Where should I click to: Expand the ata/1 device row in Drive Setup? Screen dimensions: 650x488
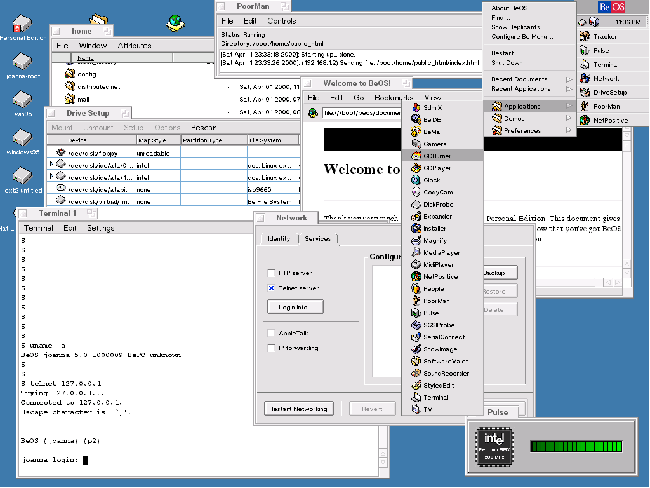point(51,176)
